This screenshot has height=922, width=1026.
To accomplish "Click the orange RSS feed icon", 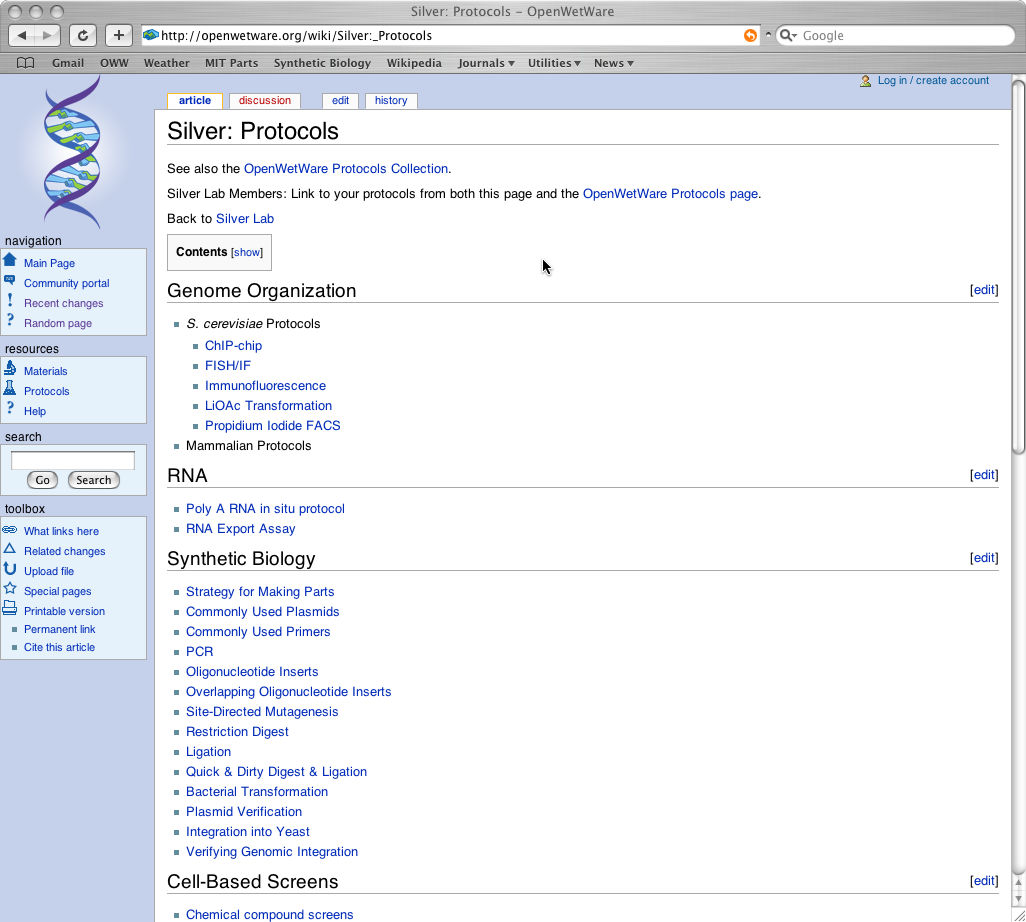I will (750, 35).
